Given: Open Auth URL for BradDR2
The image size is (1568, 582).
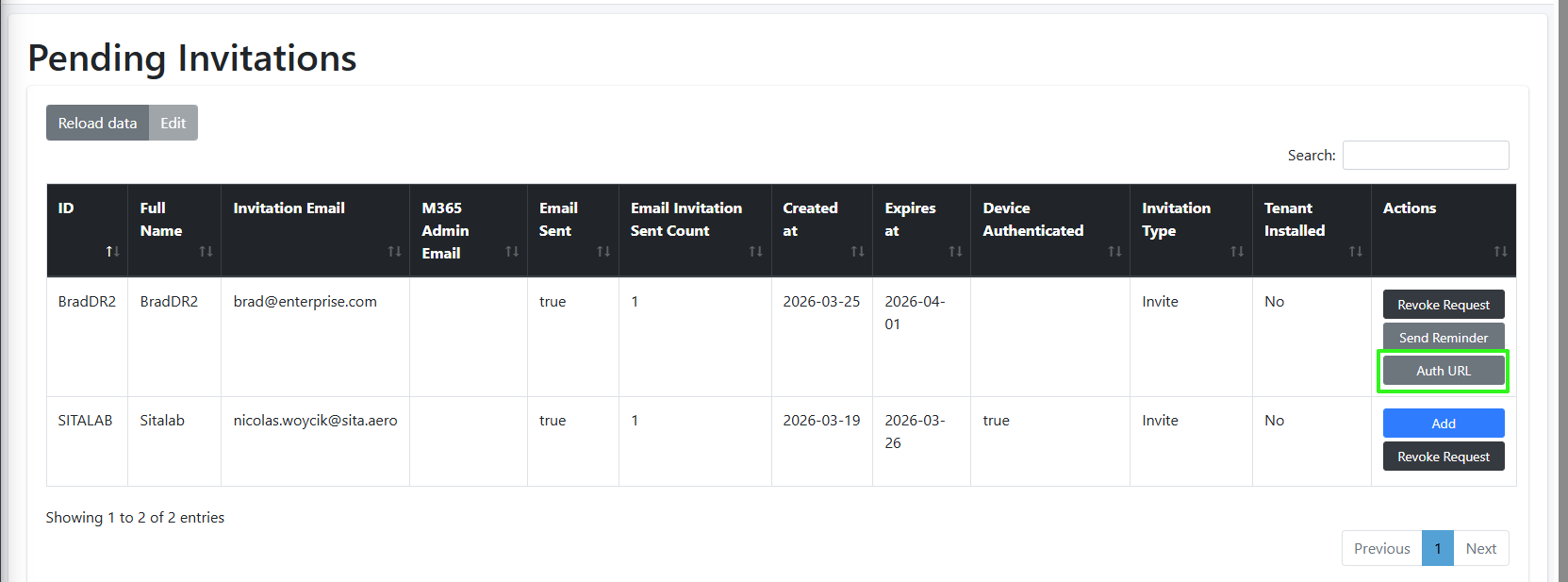Looking at the screenshot, I should tap(1444, 371).
